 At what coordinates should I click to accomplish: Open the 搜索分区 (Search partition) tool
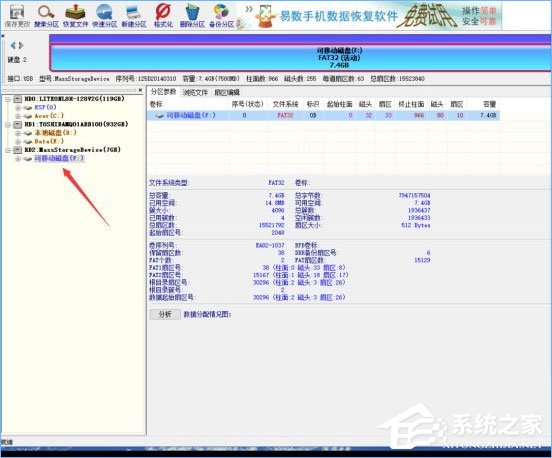(46, 16)
